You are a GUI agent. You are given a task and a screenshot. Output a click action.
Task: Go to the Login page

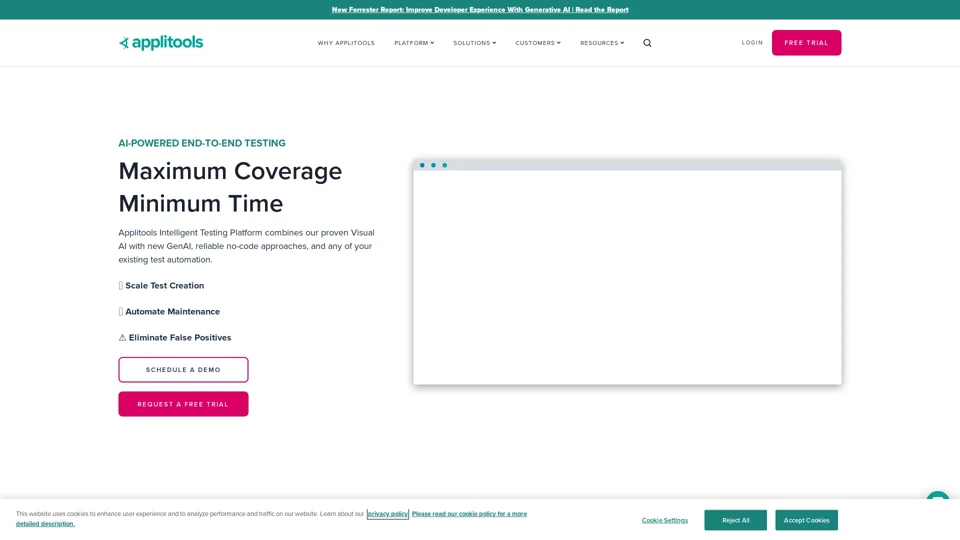click(752, 43)
